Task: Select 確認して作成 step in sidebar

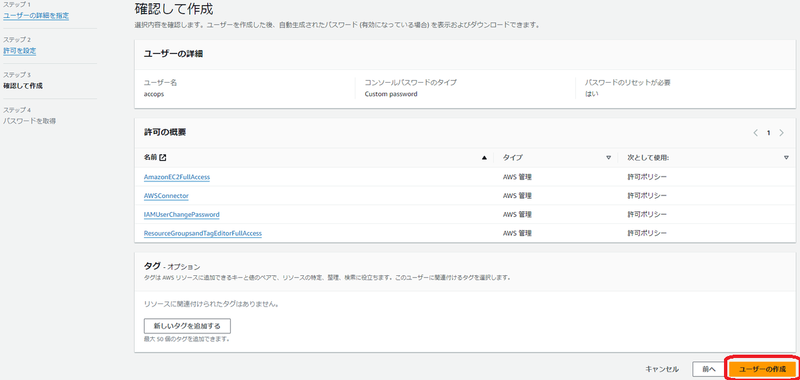Action: (x=23, y=86)
